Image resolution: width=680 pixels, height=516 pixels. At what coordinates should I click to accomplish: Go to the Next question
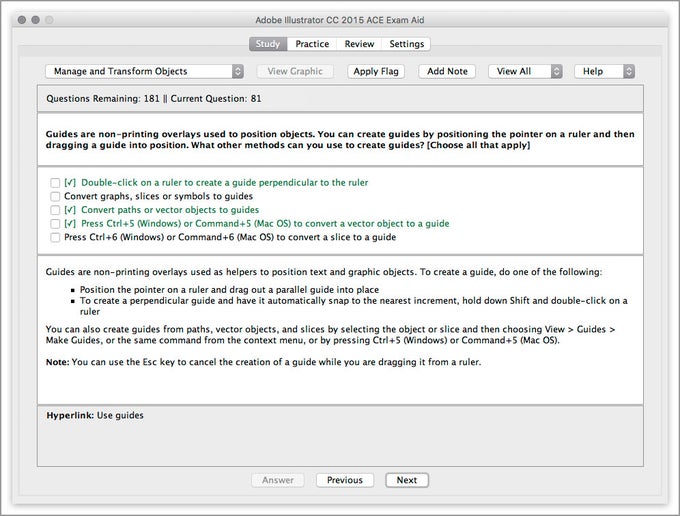tap(407, 480)
